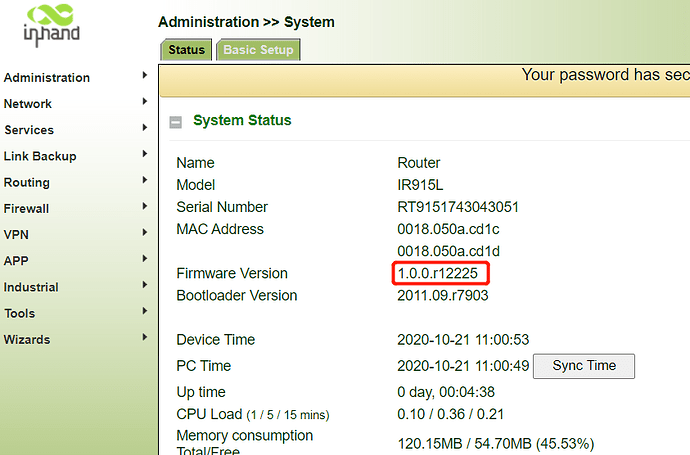
Task: Click the System Status heading
Action: (x=242, y=121)
